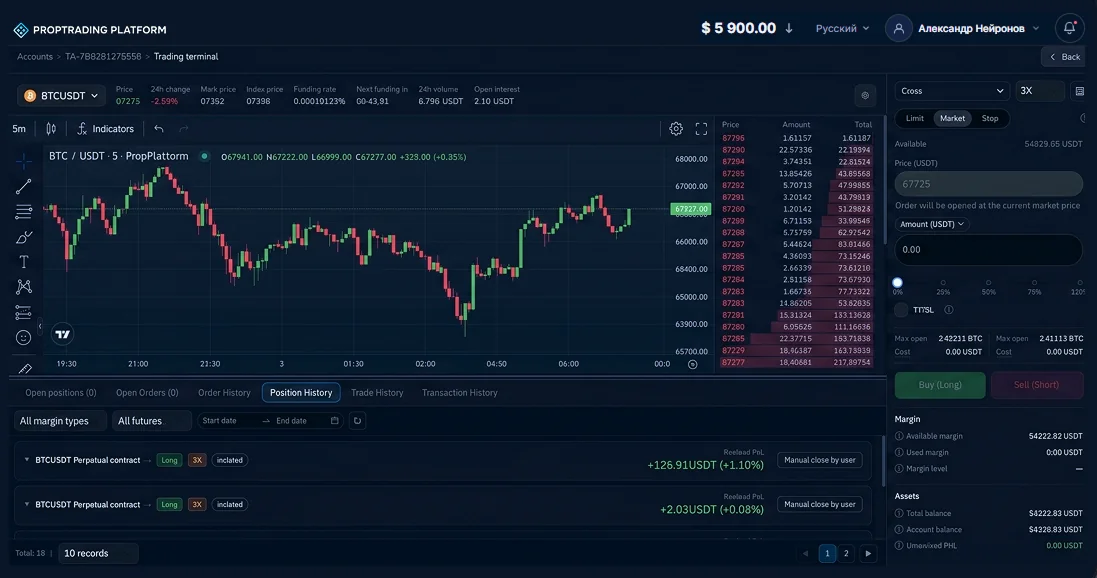This screenshot has height=578, width=1097.
Task: Open the All futures filter
Action: tap(151, 421)
